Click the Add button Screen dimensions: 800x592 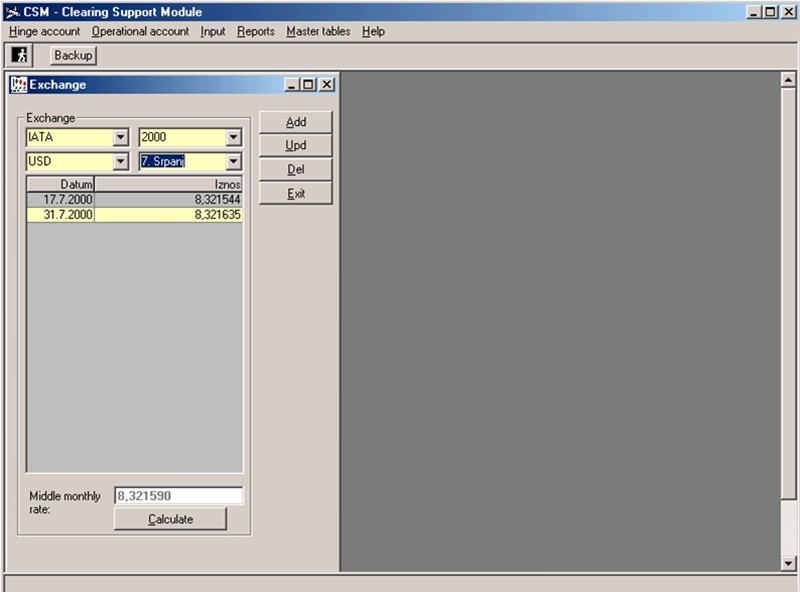pos(296,122)
